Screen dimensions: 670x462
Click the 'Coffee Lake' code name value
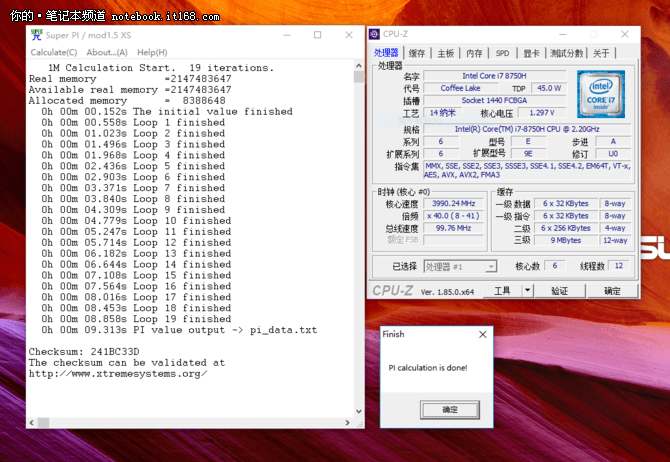click(x=461, y=88)
